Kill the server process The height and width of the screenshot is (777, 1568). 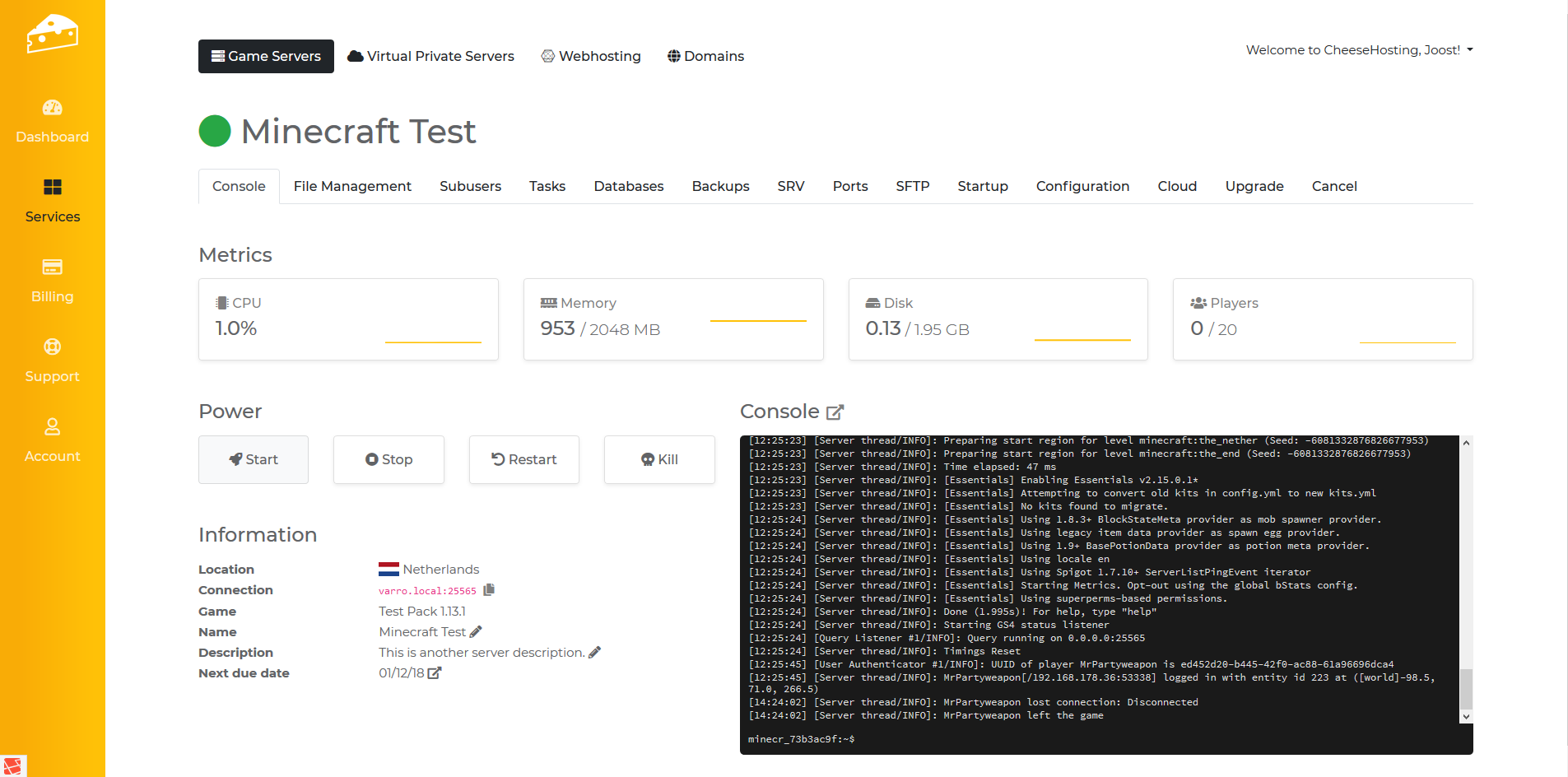pos(659,459)
